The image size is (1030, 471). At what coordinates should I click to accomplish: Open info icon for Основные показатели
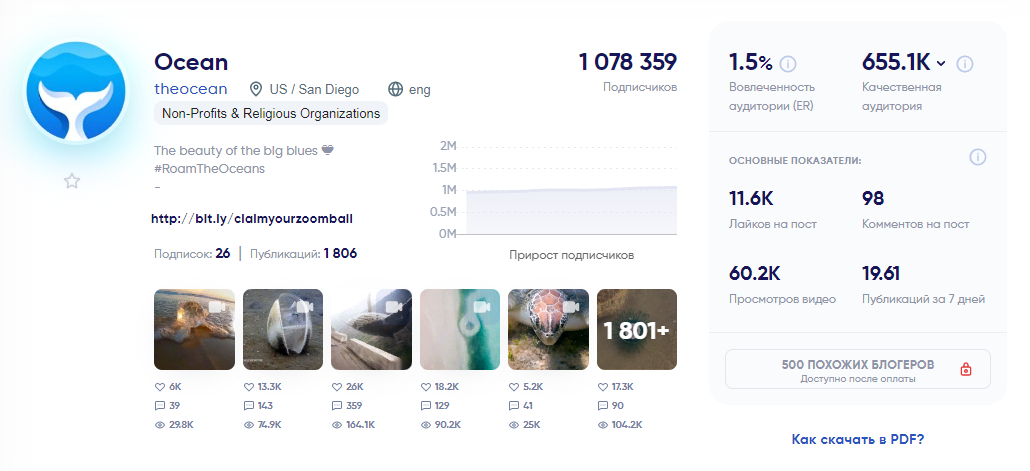[x=977, y=158]
